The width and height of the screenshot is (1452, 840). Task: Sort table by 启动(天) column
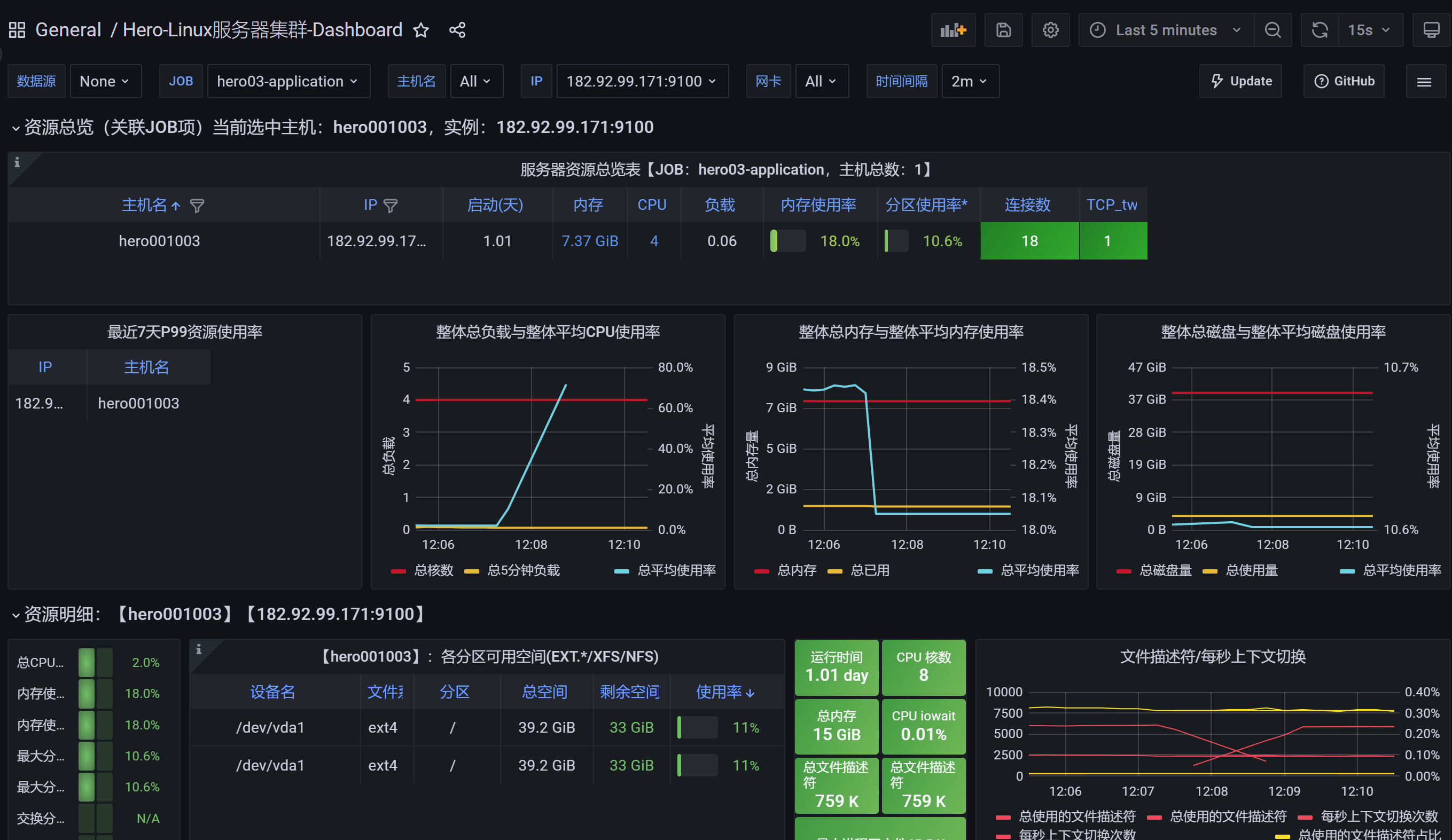point(495,205)
